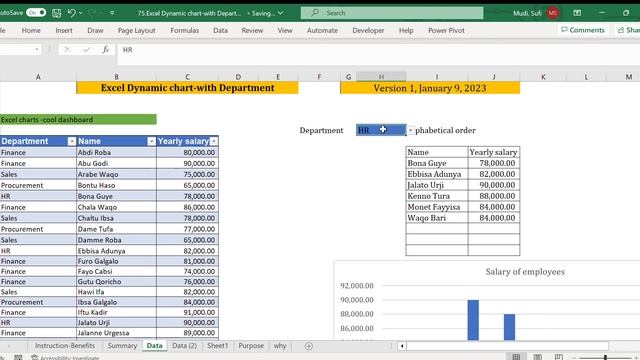Expand the Name Box dropdown arrow
This screenshot has height=360, width=640.
pyautogui.click(x=37, y=50)
